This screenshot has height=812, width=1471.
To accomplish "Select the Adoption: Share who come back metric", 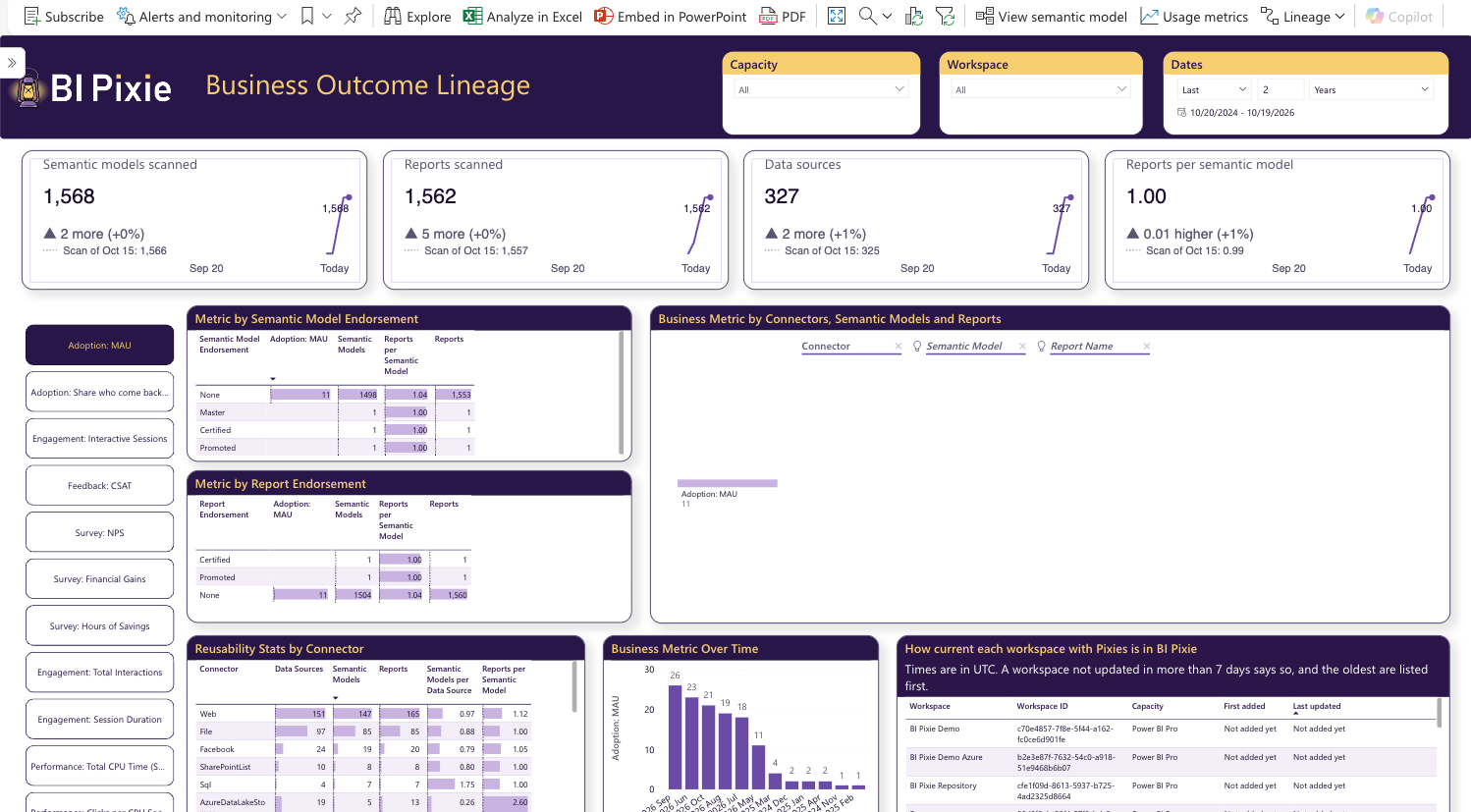I will [x=99, y=392].
